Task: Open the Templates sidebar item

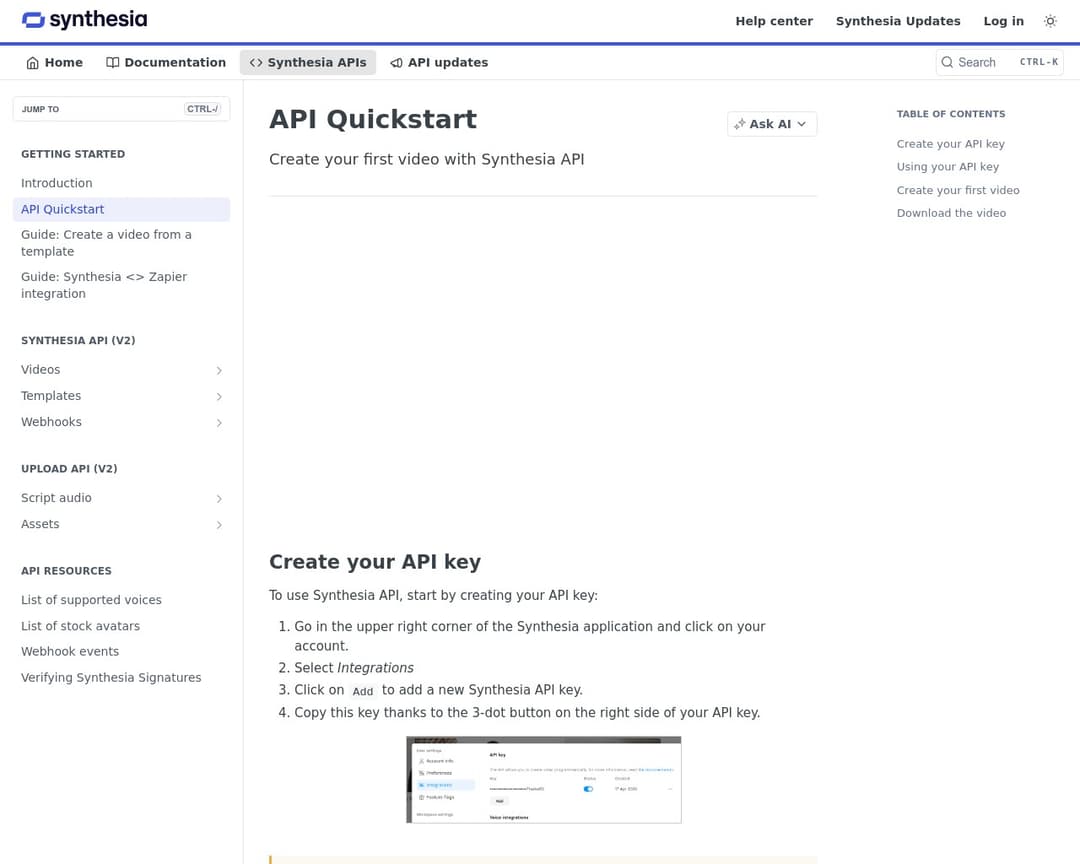Action: [x=51, y=396]
